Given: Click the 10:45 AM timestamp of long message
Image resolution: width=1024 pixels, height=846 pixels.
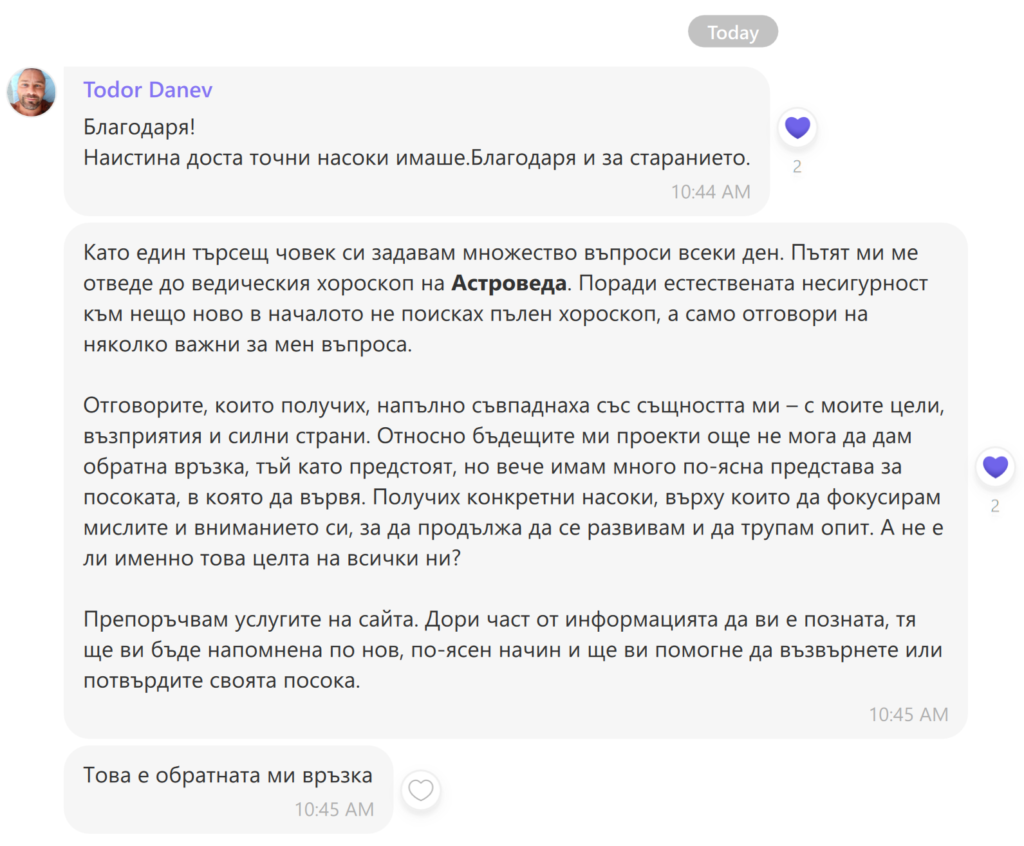Looking at the screenshot, I should (908, 714).
